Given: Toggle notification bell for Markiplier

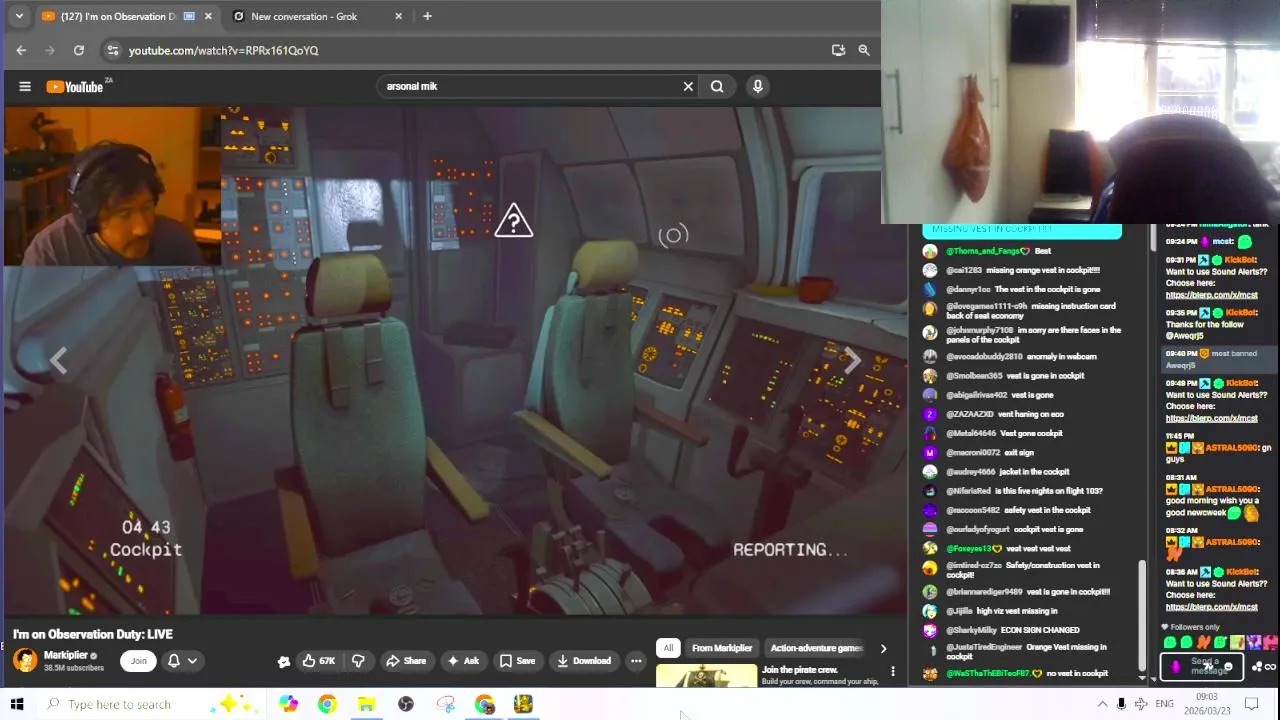Looking at the screenshot, I should pyautogui.click(x=173, y=661).
